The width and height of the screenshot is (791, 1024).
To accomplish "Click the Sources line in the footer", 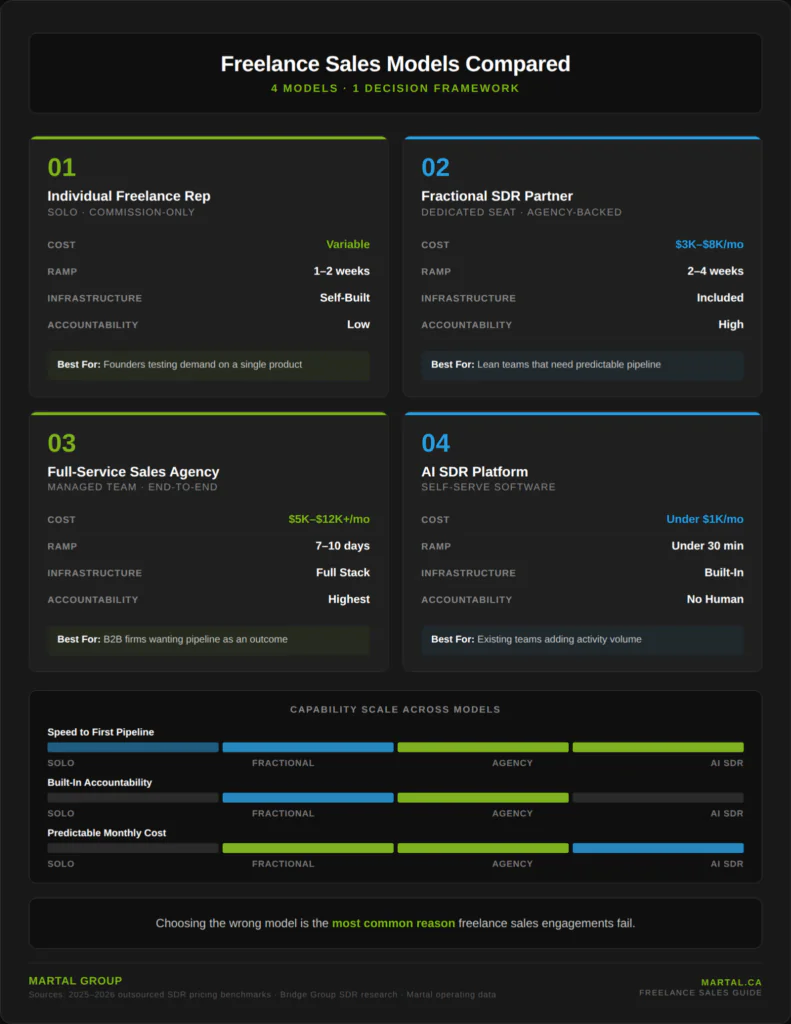I will click(x=262, y=995).
